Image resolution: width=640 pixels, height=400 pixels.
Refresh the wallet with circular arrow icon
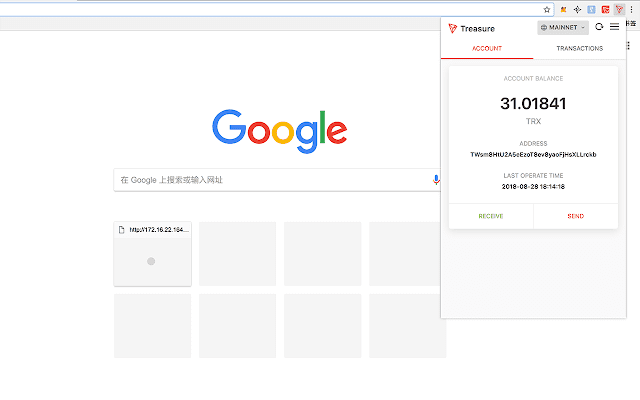[x=599, y=27]
